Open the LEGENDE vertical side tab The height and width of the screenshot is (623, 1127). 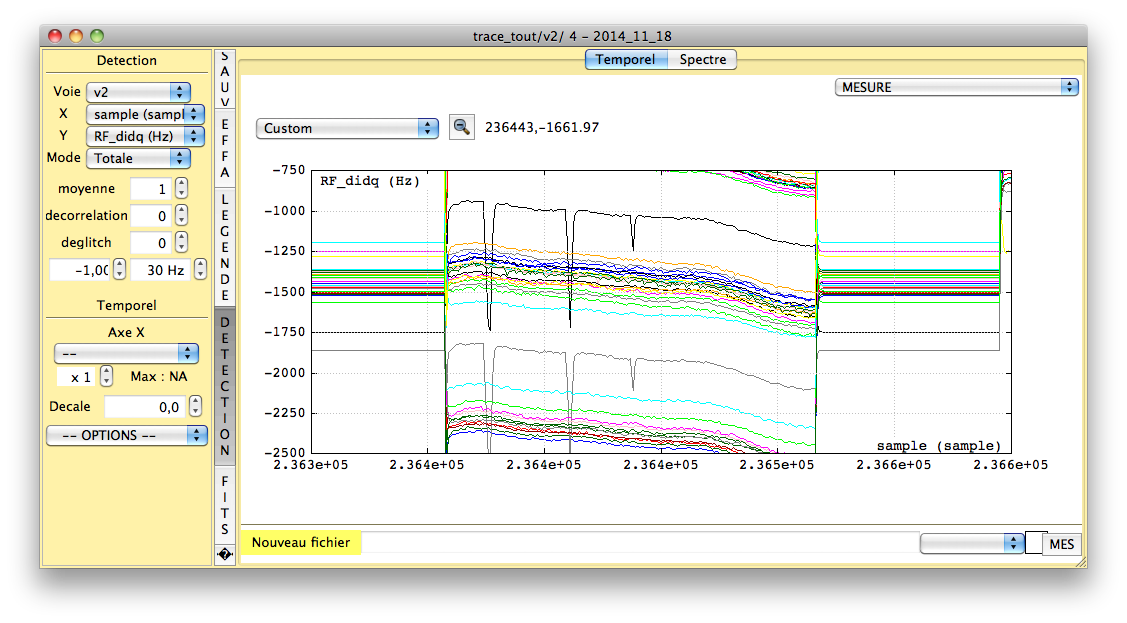[x=225, y=246]
